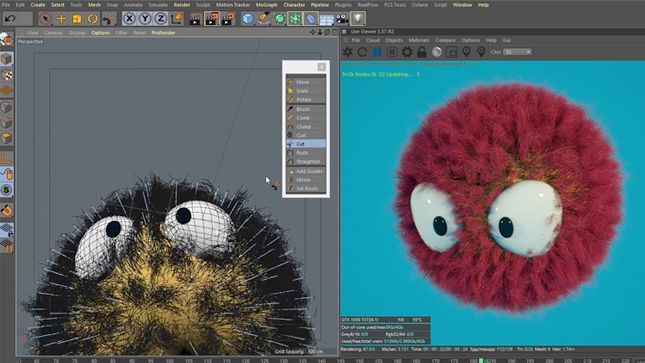Image resolution: width=645 pixels, height=363 pixels.
Task: Open the Cube primitive object icon
Action: (248, 19)
